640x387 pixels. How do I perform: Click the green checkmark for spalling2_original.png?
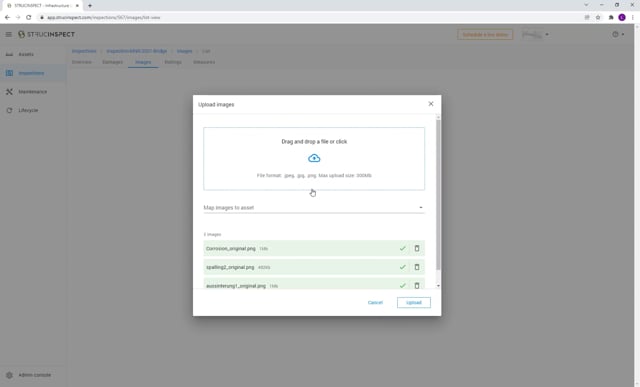[x=402, y=267]
